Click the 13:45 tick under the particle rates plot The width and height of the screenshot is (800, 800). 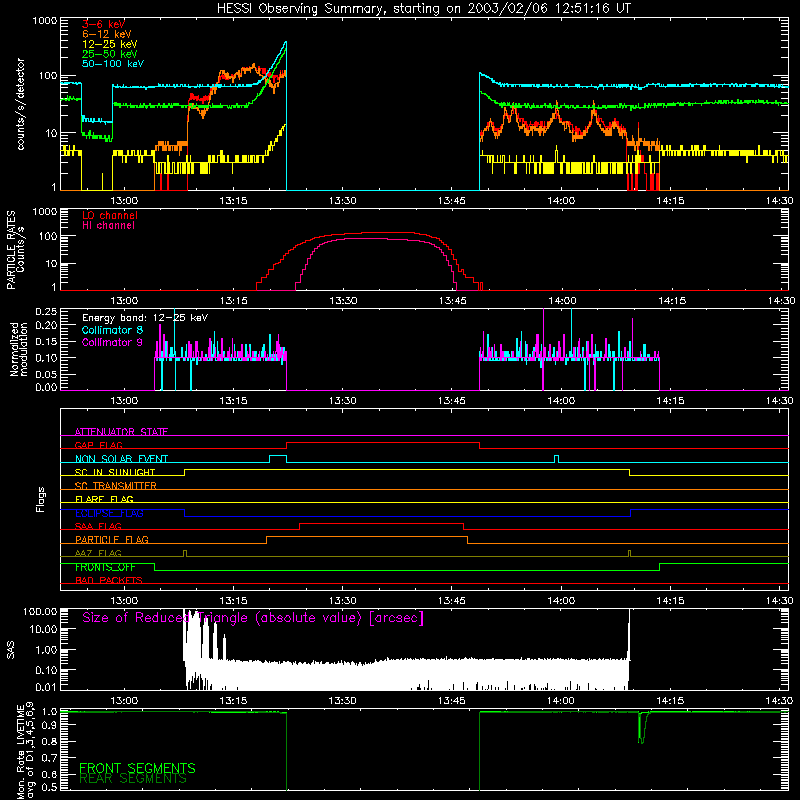tap(452, 301)
